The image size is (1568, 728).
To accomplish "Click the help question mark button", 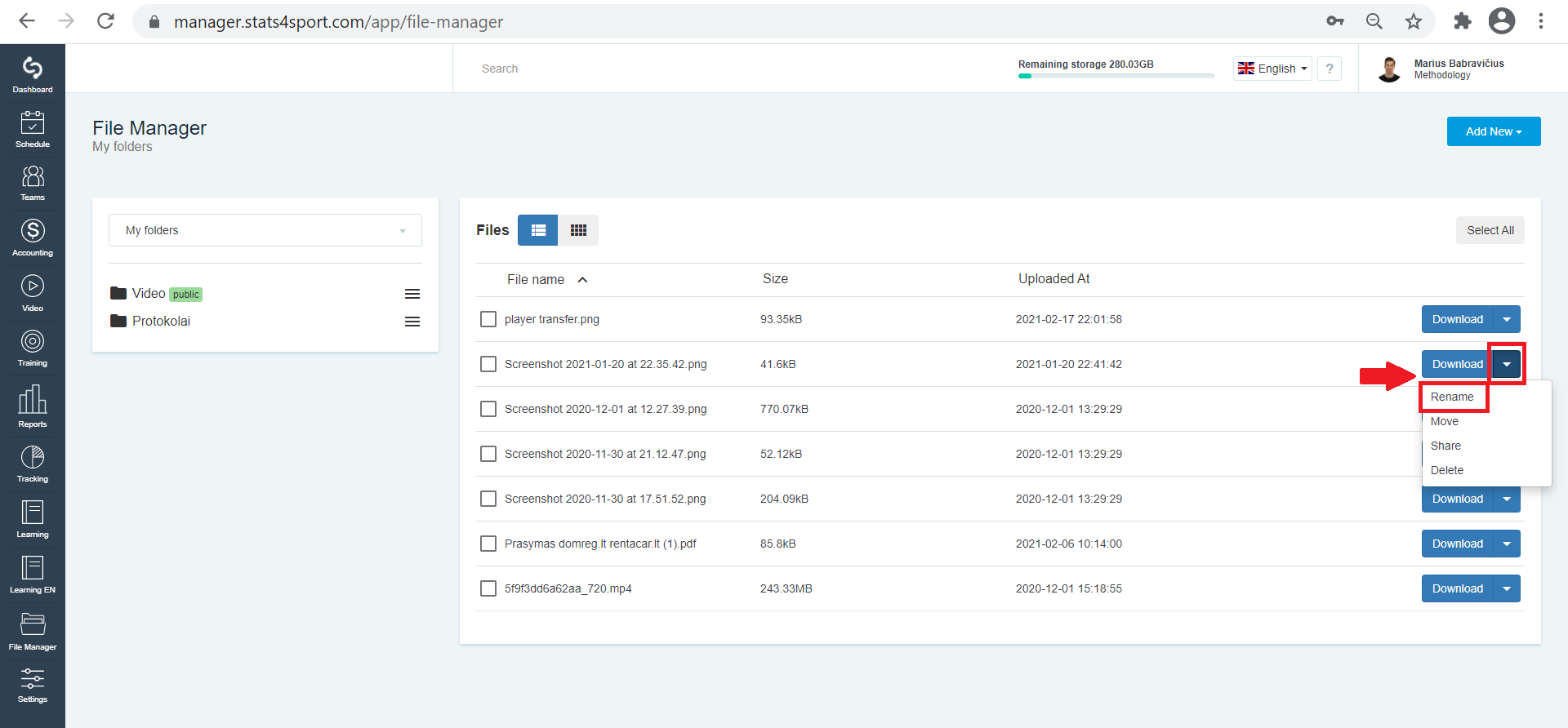I will click(x=1330, y=69).
